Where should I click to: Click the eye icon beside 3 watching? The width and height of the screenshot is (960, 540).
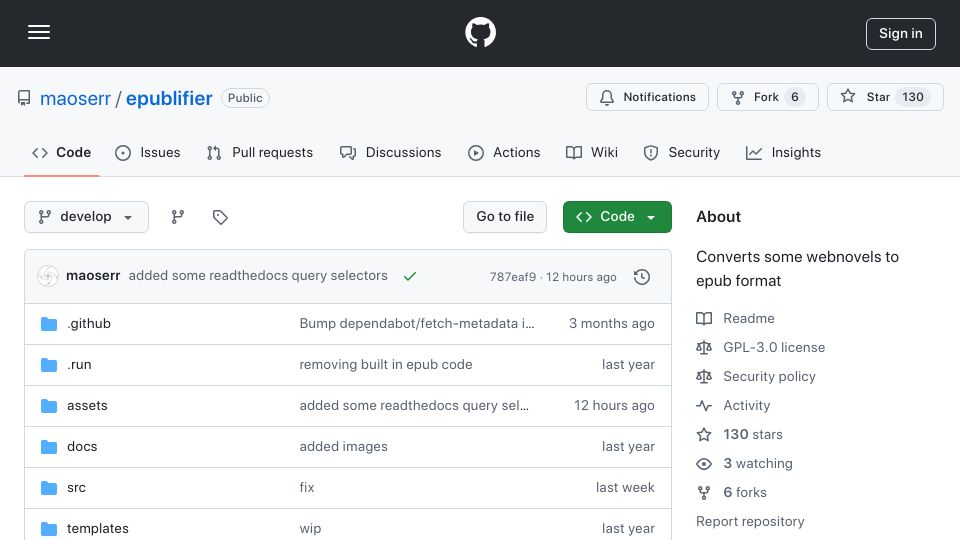[x=704, y=464]
